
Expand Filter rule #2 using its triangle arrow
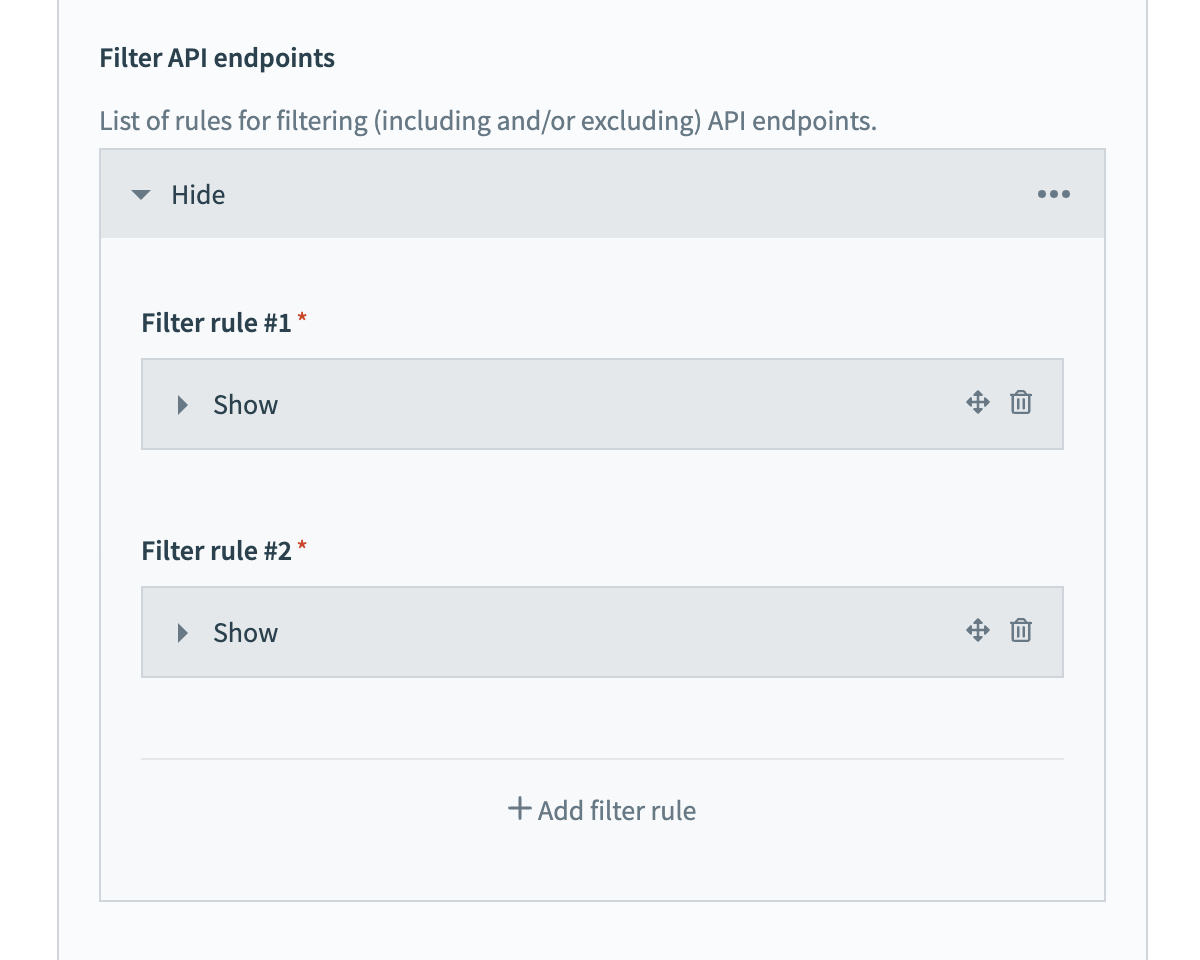(182, 633)
